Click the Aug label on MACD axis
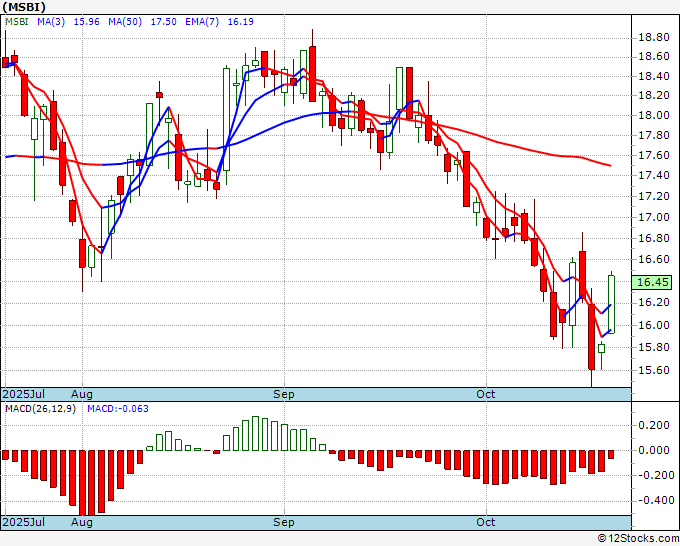680x546 pixels. [x=82, y=522]
